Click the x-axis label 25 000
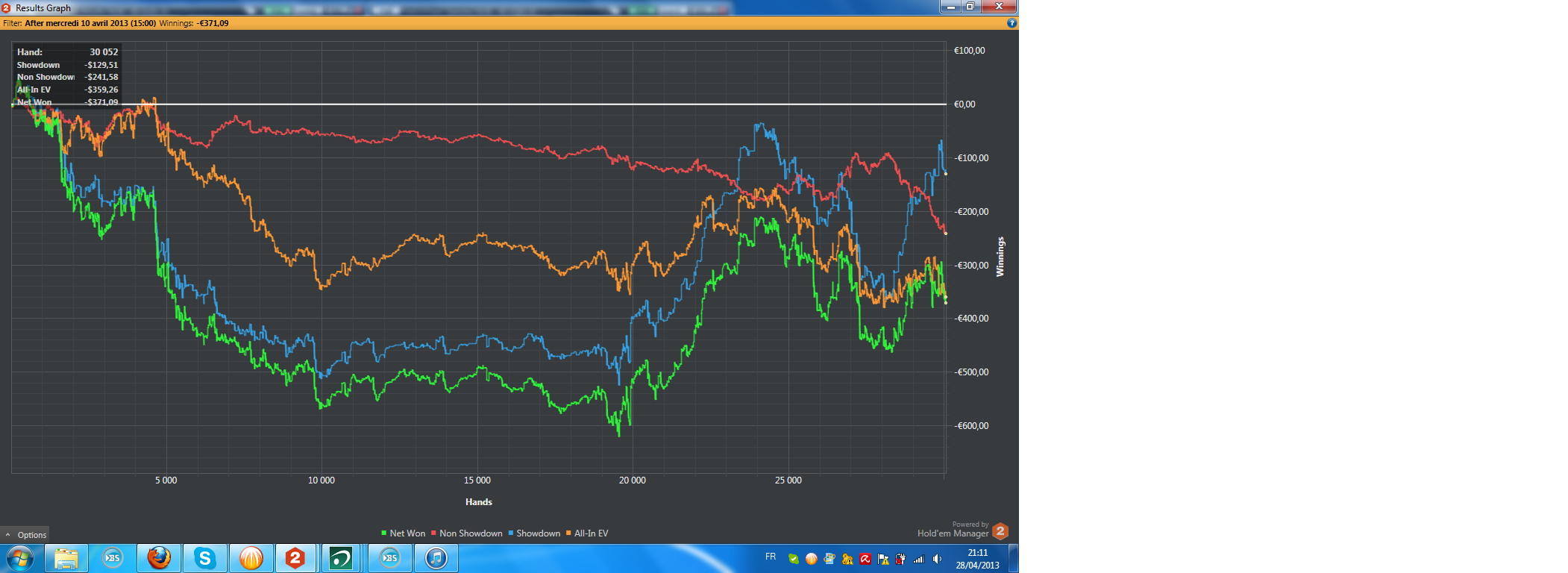 (788, 480)
